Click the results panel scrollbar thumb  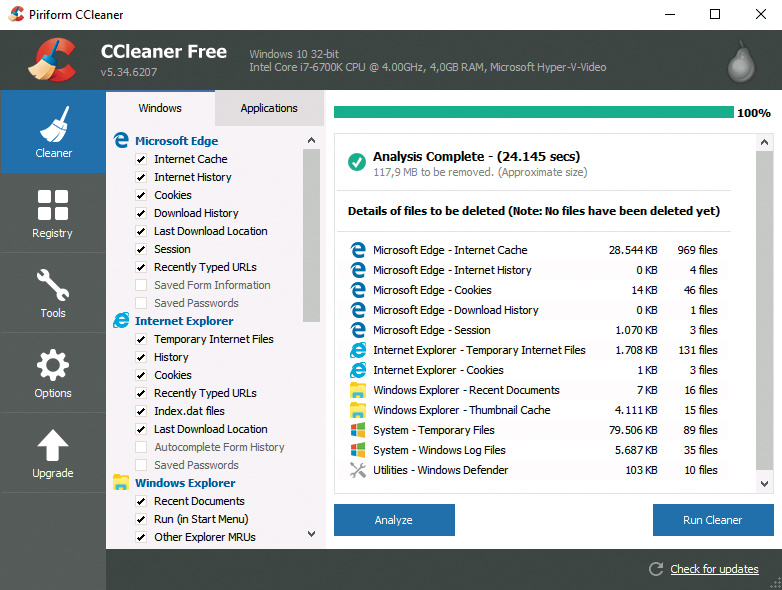pyautogui.click(x=764, y=310)
